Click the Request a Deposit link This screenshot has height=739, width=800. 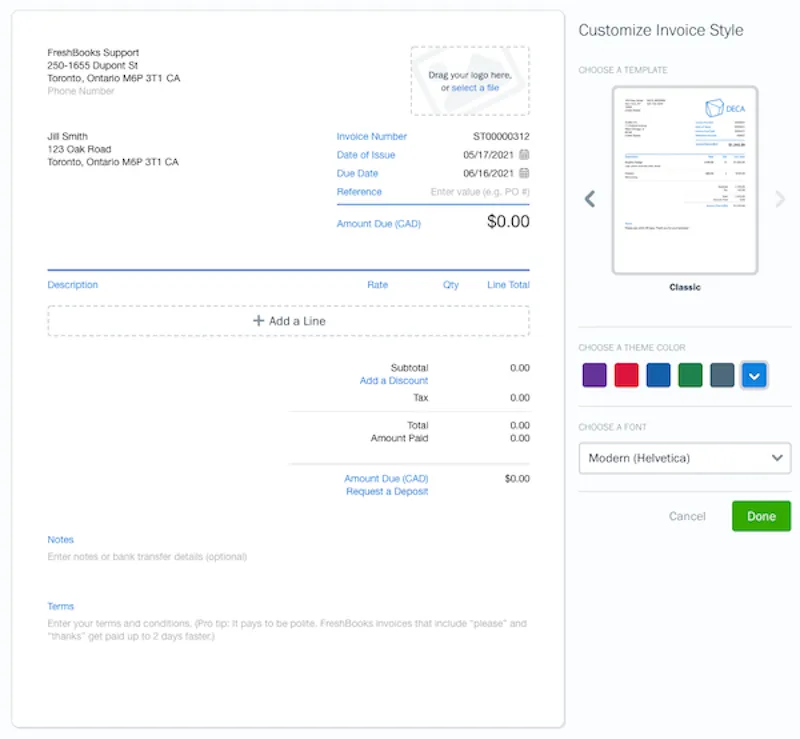387,492
